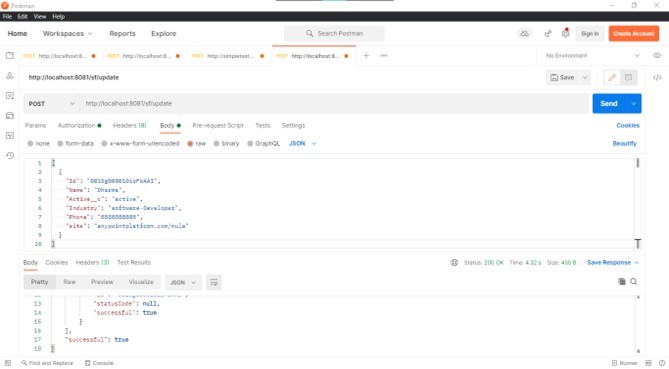Open the Console

(99, 363)
